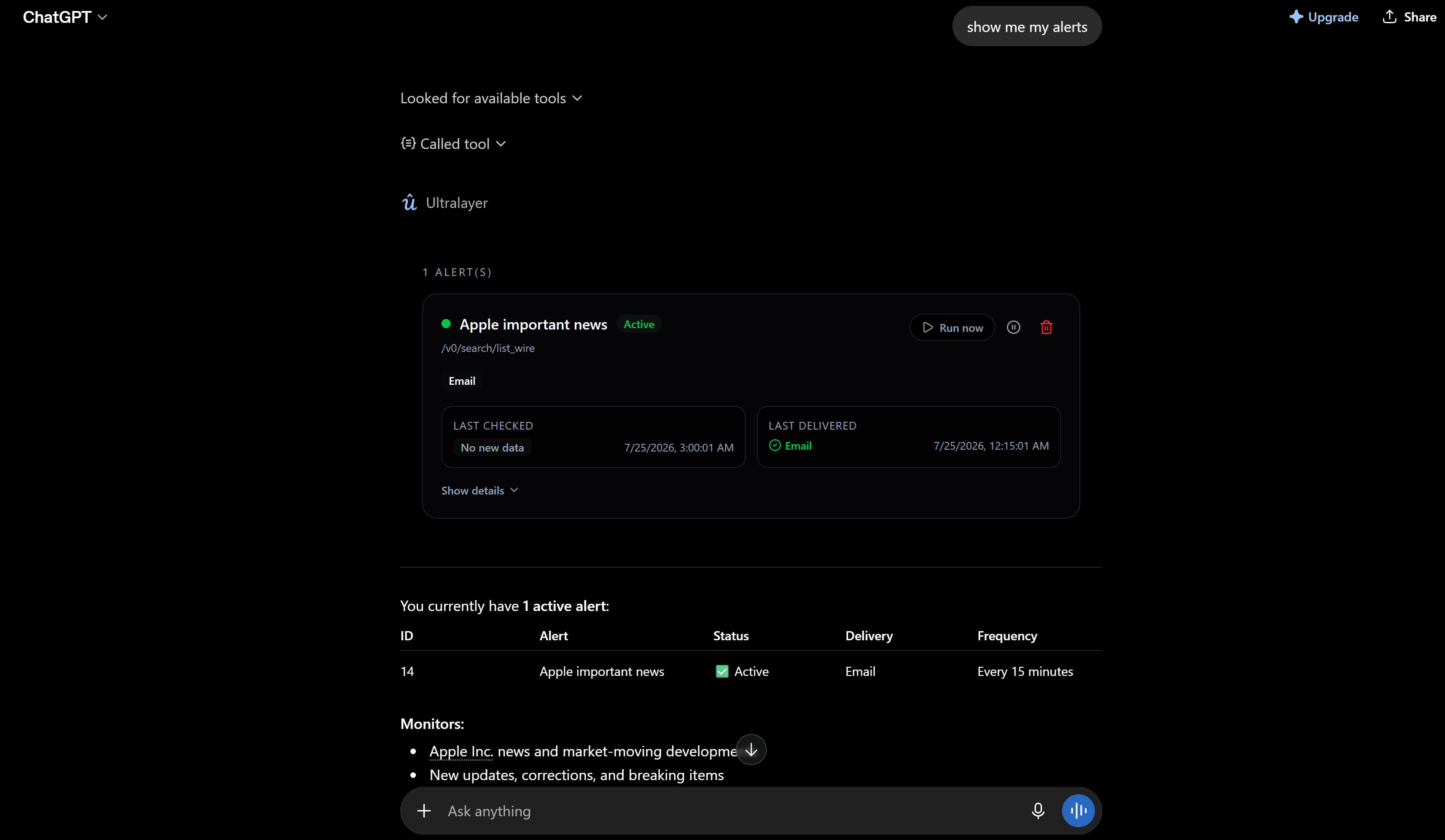Image resolution: width=1445 pixels, height=840 pixels.
Task: Share this conversation
Action: point(1409,17)
